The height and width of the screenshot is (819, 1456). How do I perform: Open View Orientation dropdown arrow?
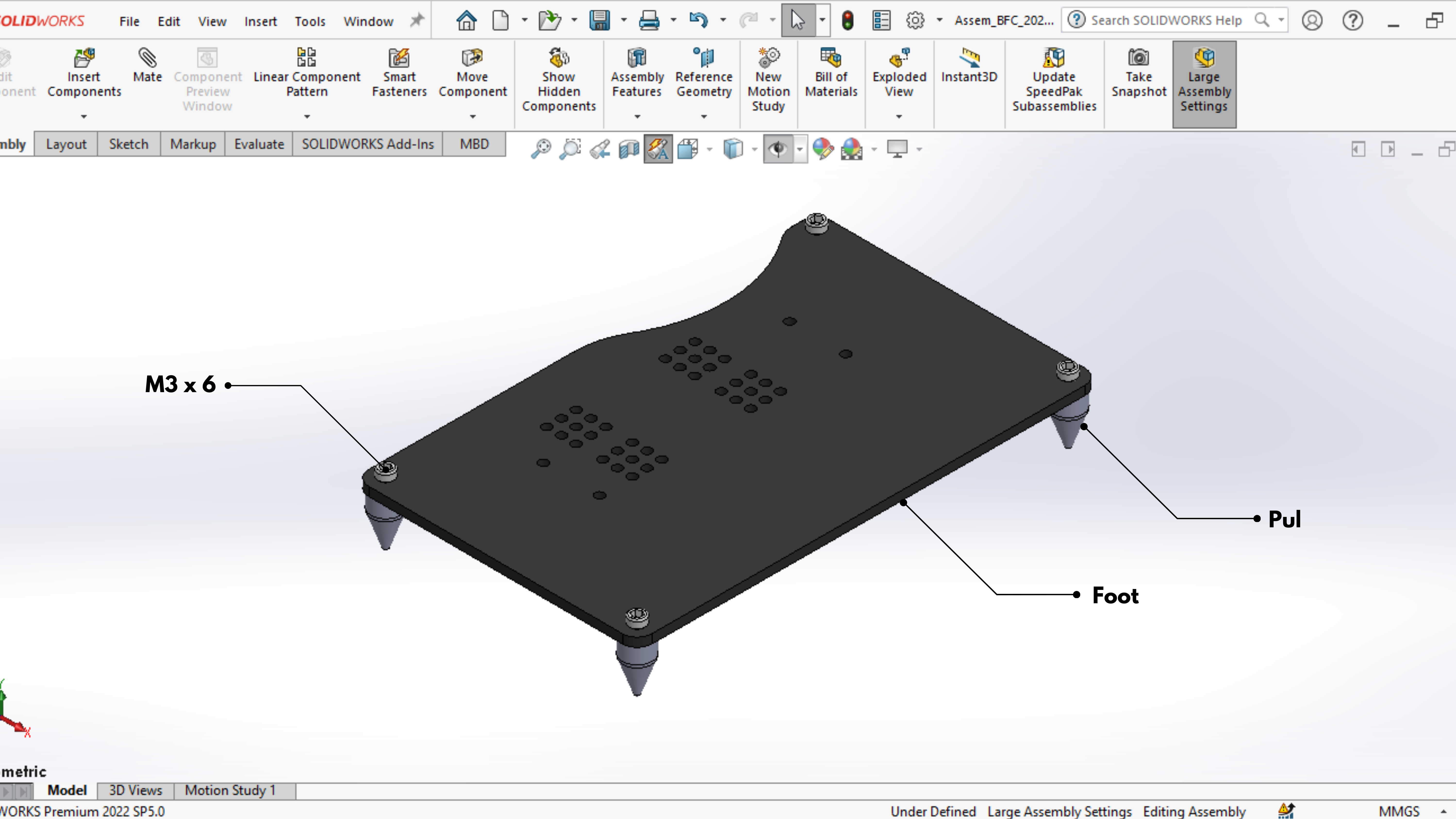pyautogui.click(x=709, y=149)
